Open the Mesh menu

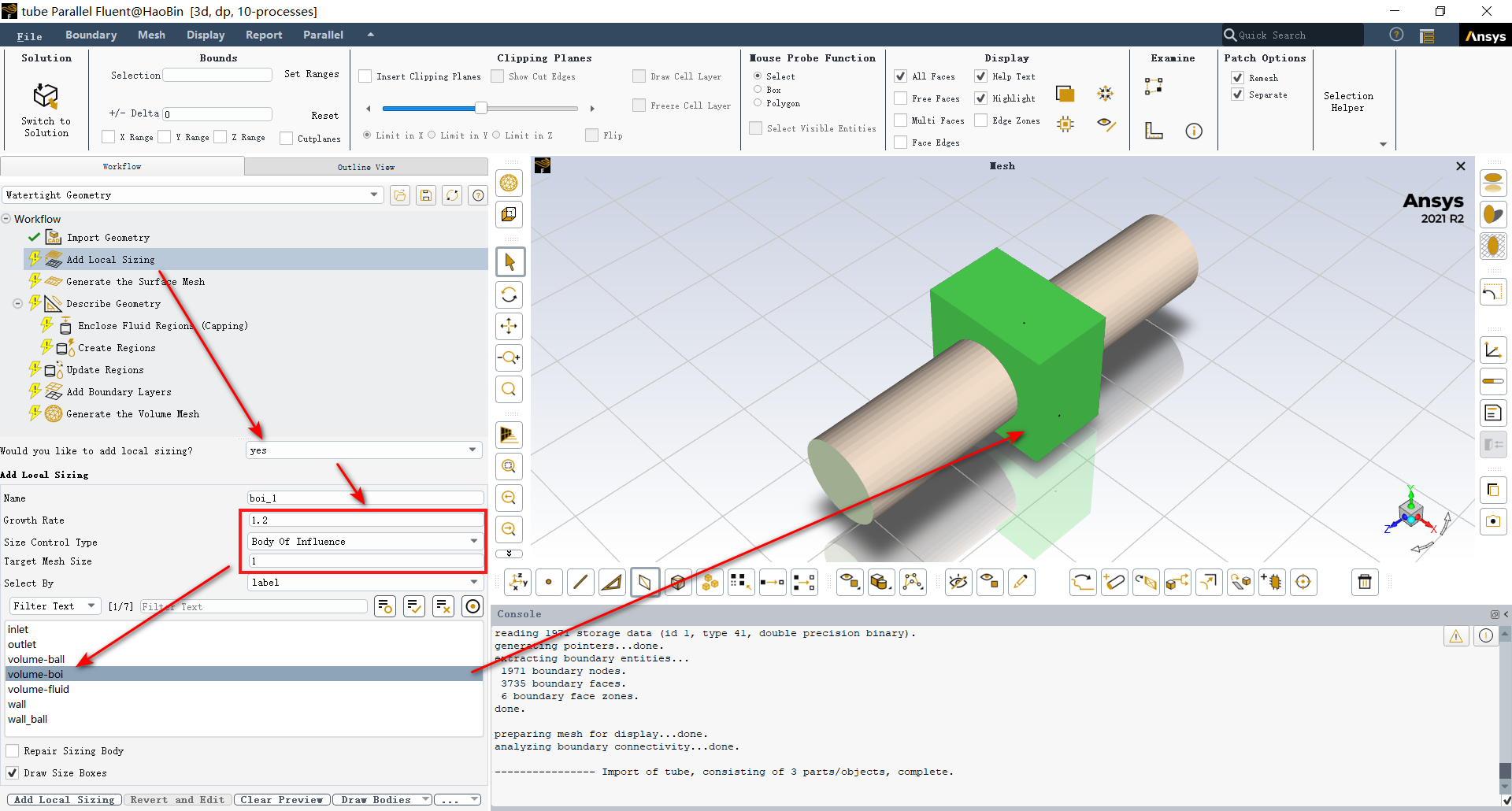pos(151,35)
